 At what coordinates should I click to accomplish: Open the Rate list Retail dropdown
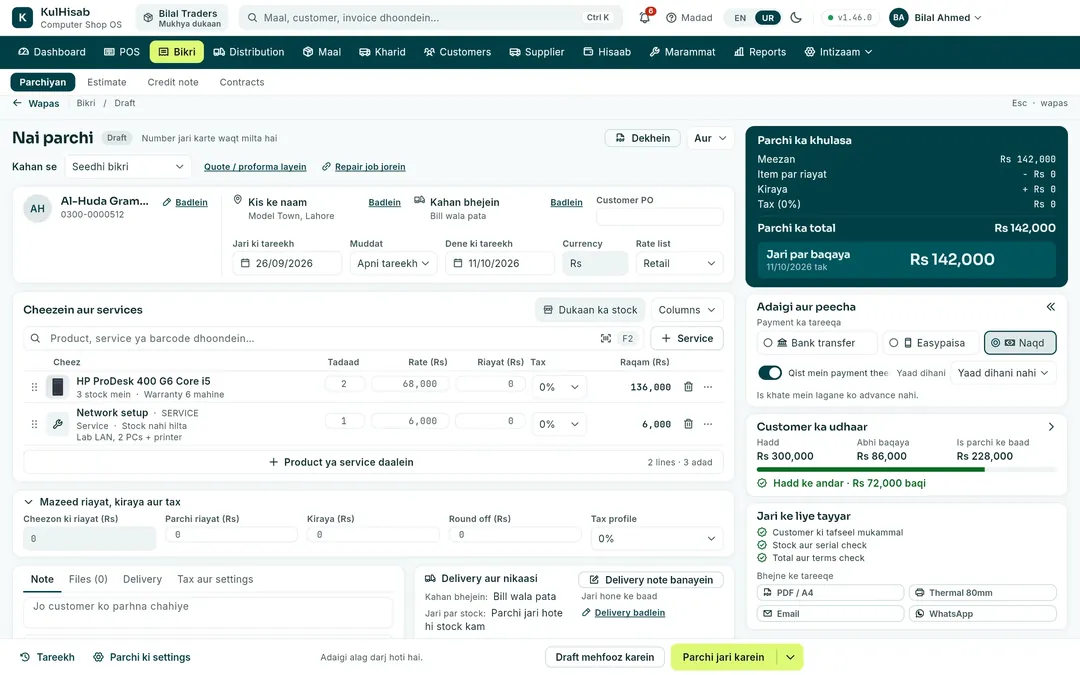coord(679,263)
